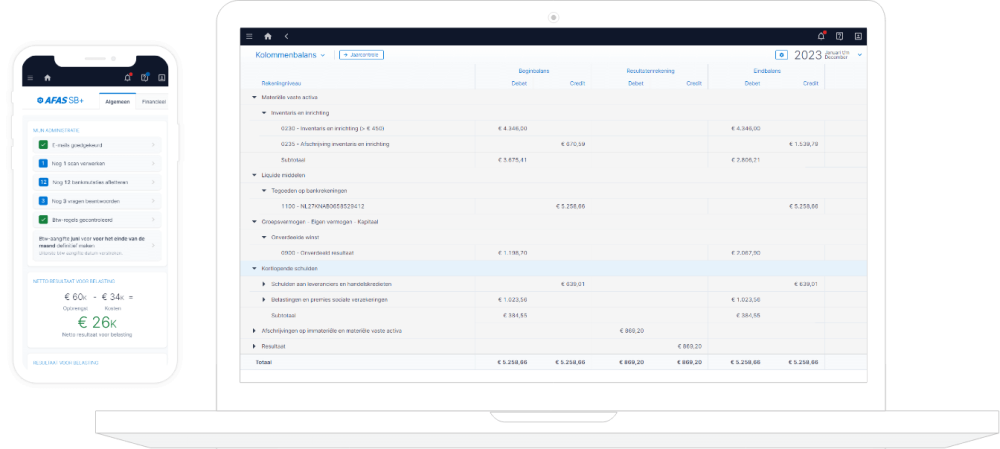Switch to the Financieel tab on the phone
This screenshot has height=449, width=1000.
tap(153, 101)
